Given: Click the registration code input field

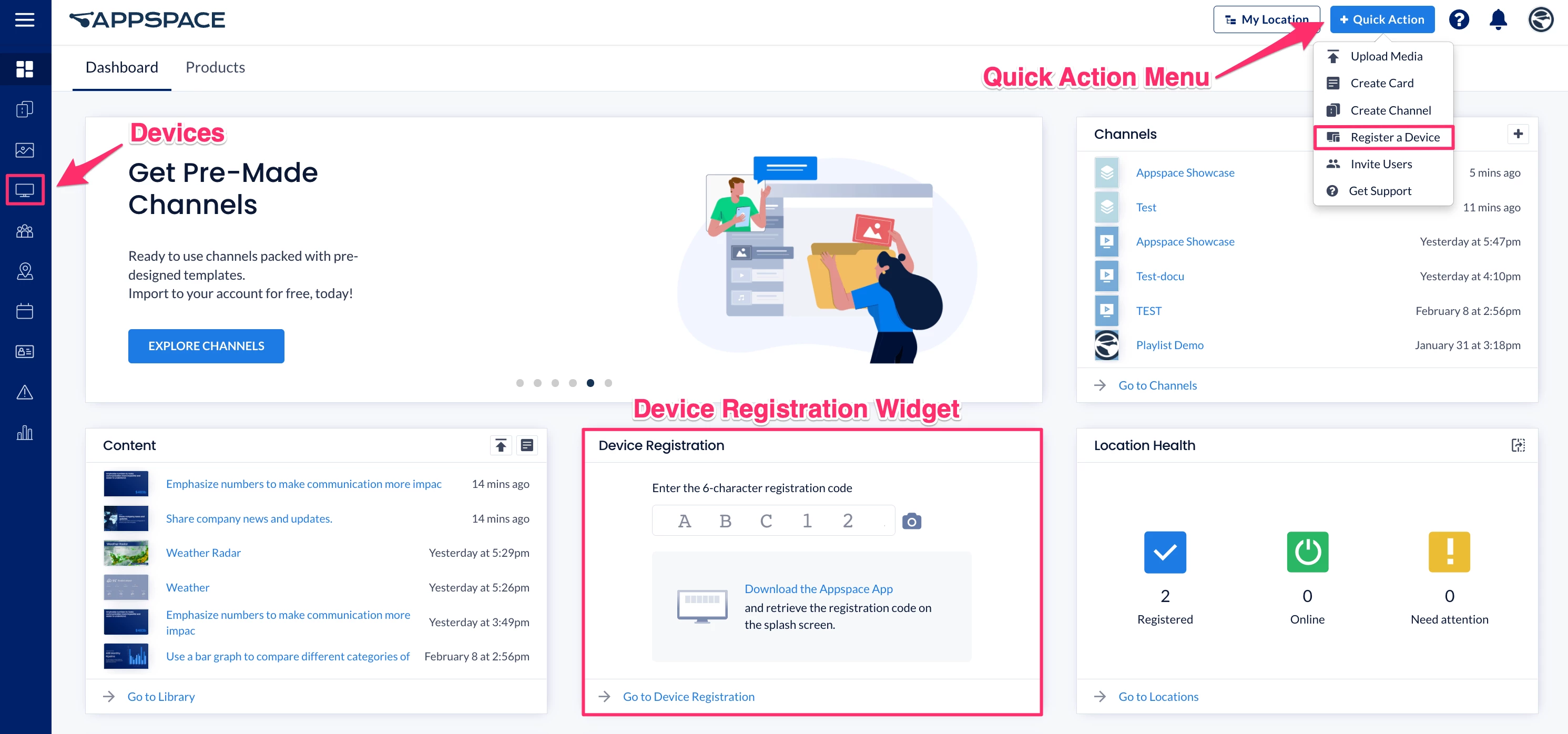Looking at the screenshot, I should tap(772, 521).
